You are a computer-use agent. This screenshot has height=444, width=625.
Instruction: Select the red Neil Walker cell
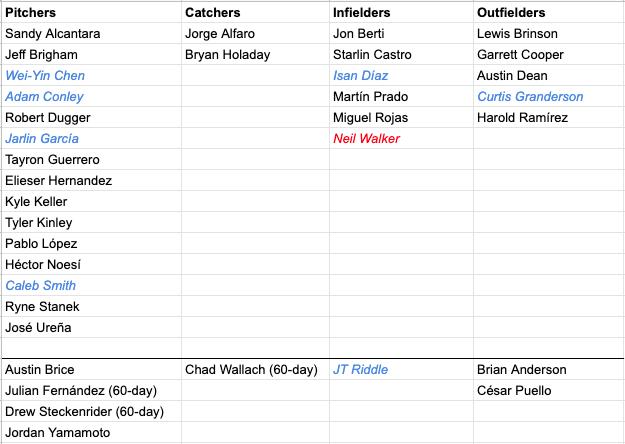[x=366, y=139]
